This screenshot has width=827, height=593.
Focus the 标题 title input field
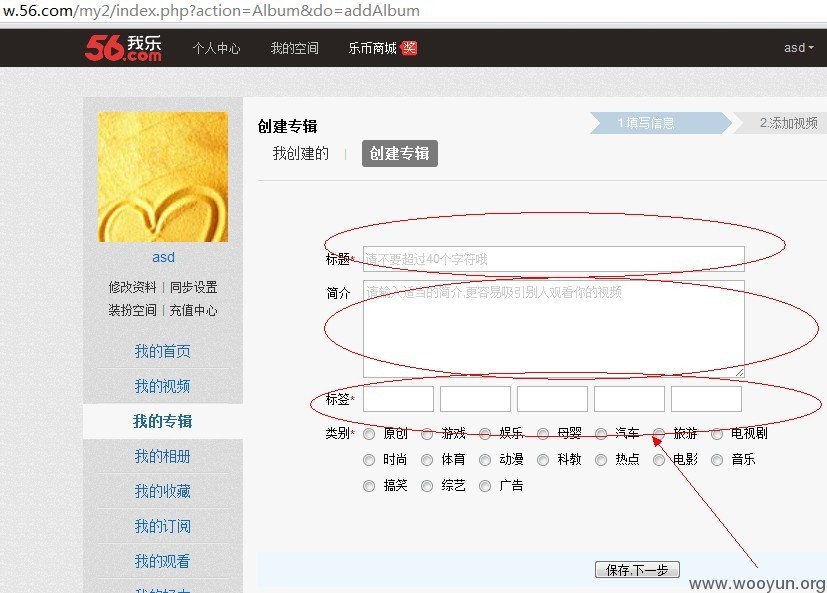pos(554,259)
